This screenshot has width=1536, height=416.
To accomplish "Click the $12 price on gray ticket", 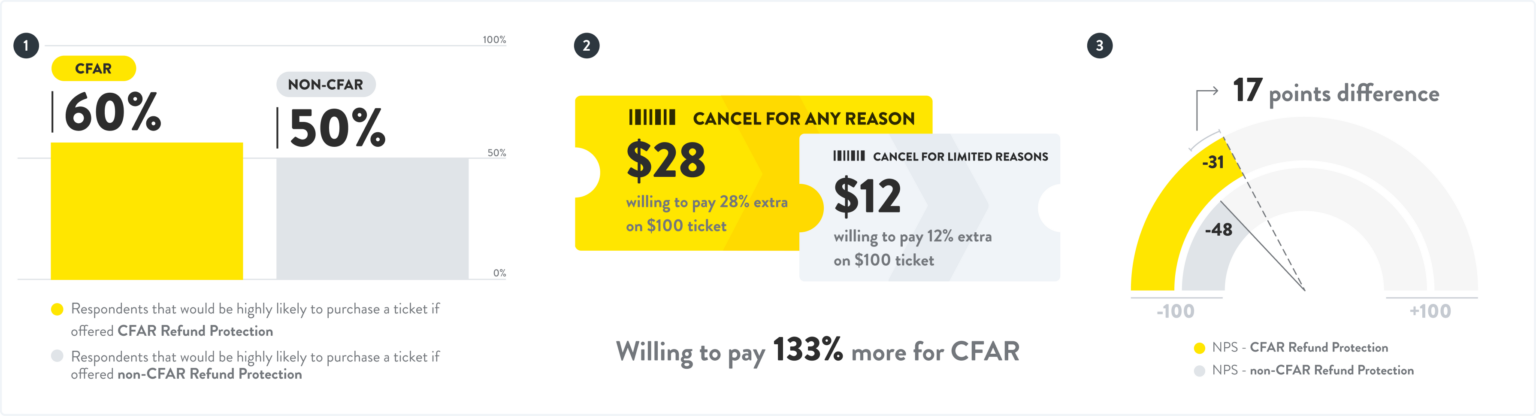I will (x=868, y=197).
